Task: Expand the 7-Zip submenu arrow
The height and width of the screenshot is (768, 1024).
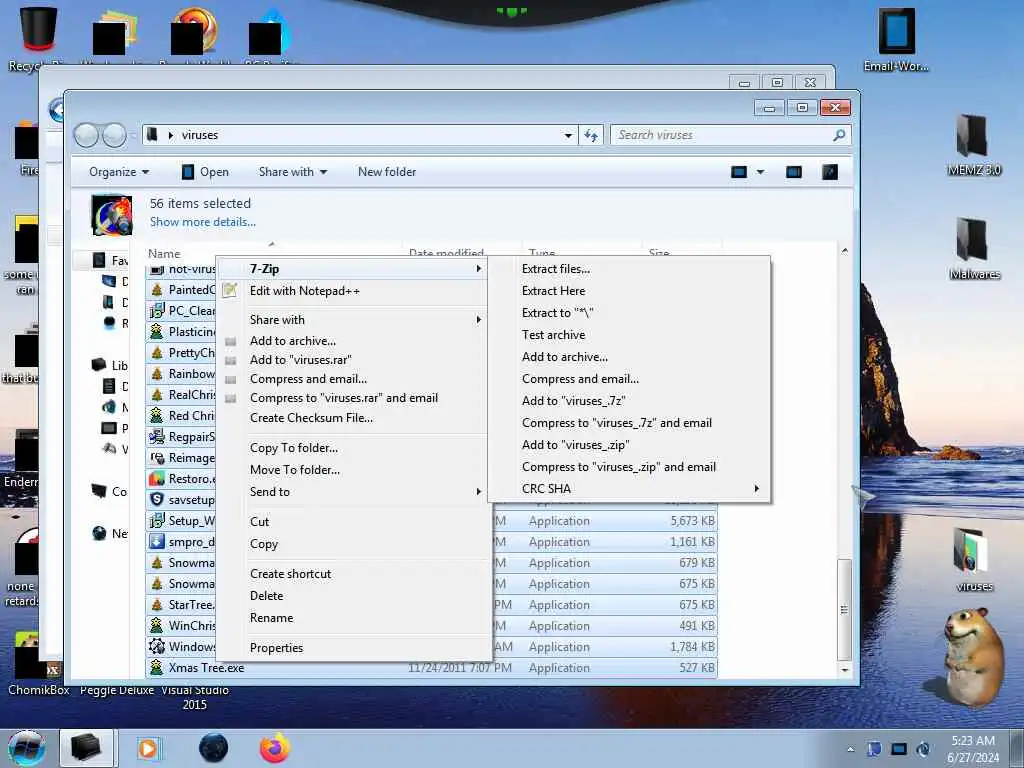Action: coord(479,268)
